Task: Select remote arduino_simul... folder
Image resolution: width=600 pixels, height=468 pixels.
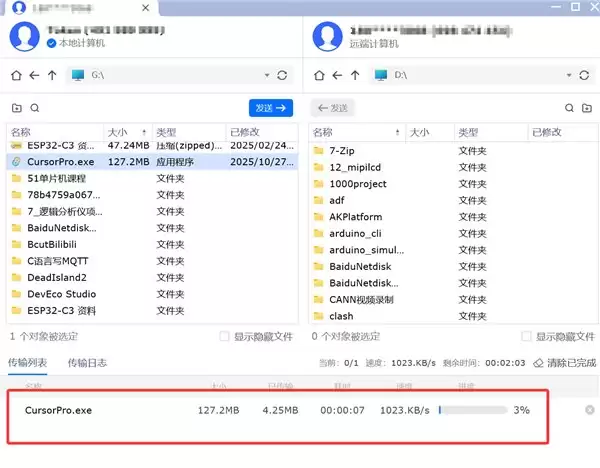Action: tap(454, 250)
